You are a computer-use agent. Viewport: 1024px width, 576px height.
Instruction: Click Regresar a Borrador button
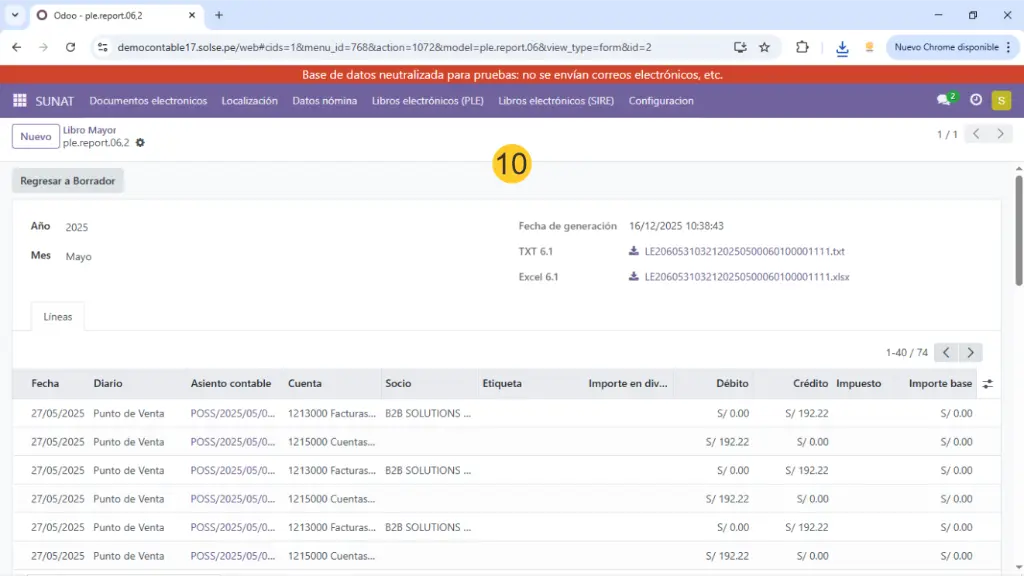pyautogui.click(x=68, y=181)
